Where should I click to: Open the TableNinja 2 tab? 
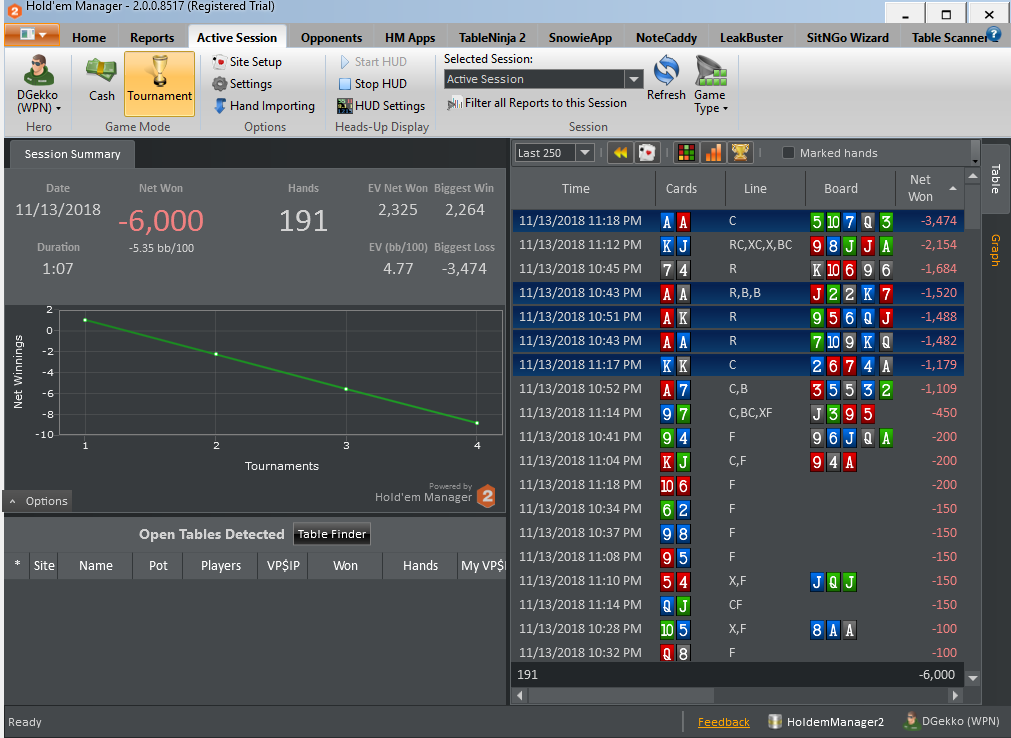click(x=492, y=37)
